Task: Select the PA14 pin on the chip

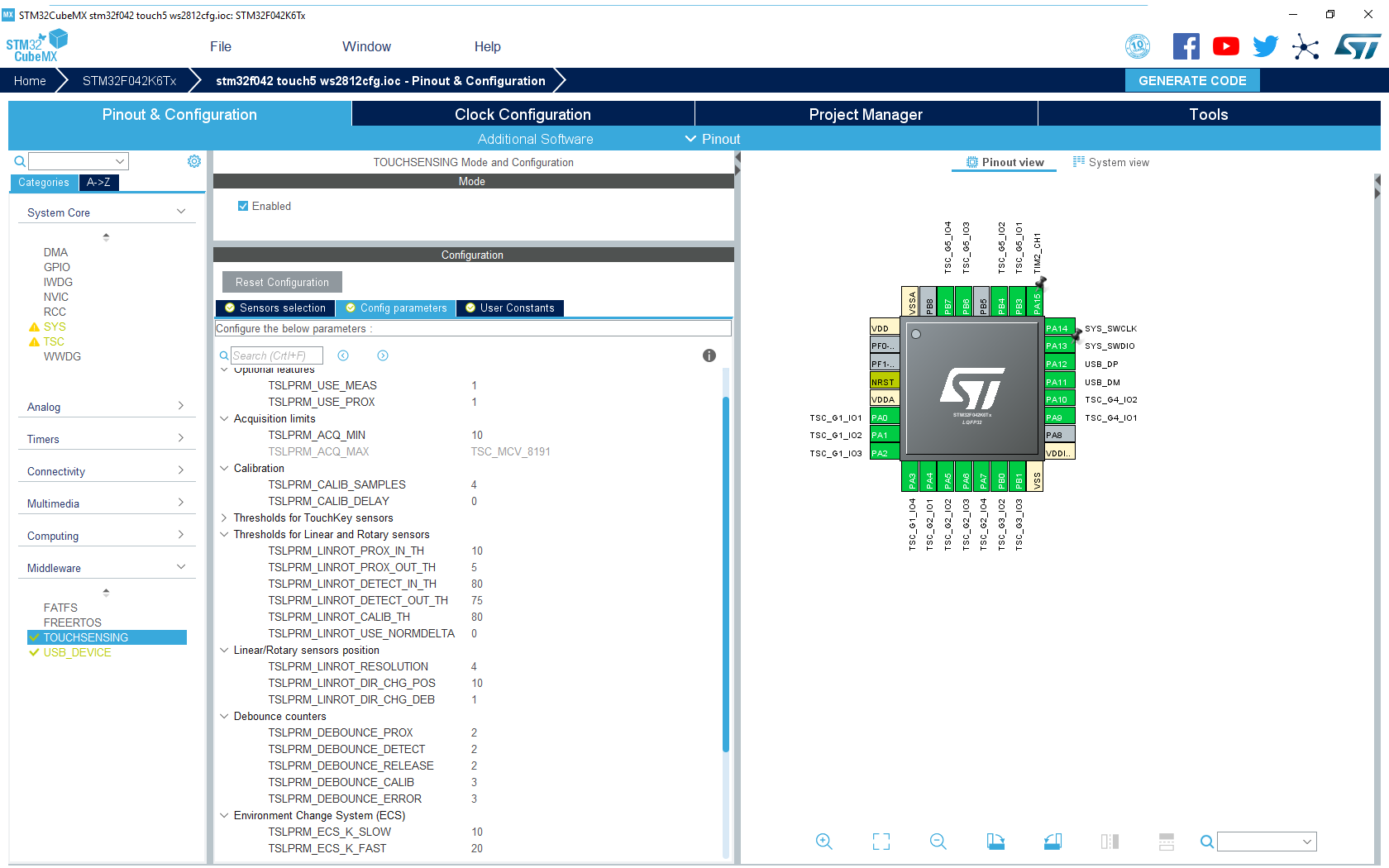Action: pyautogui.click(x=1060, y=328)
